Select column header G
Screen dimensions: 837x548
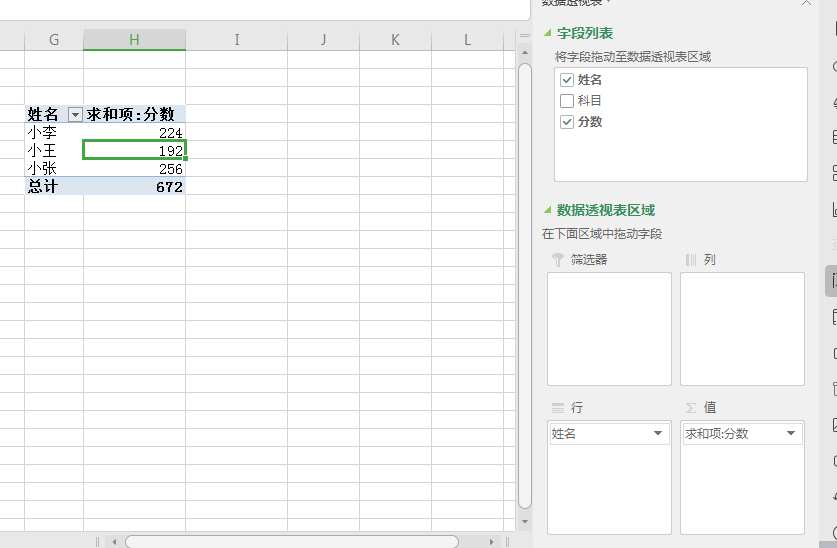tap(54, 40)
